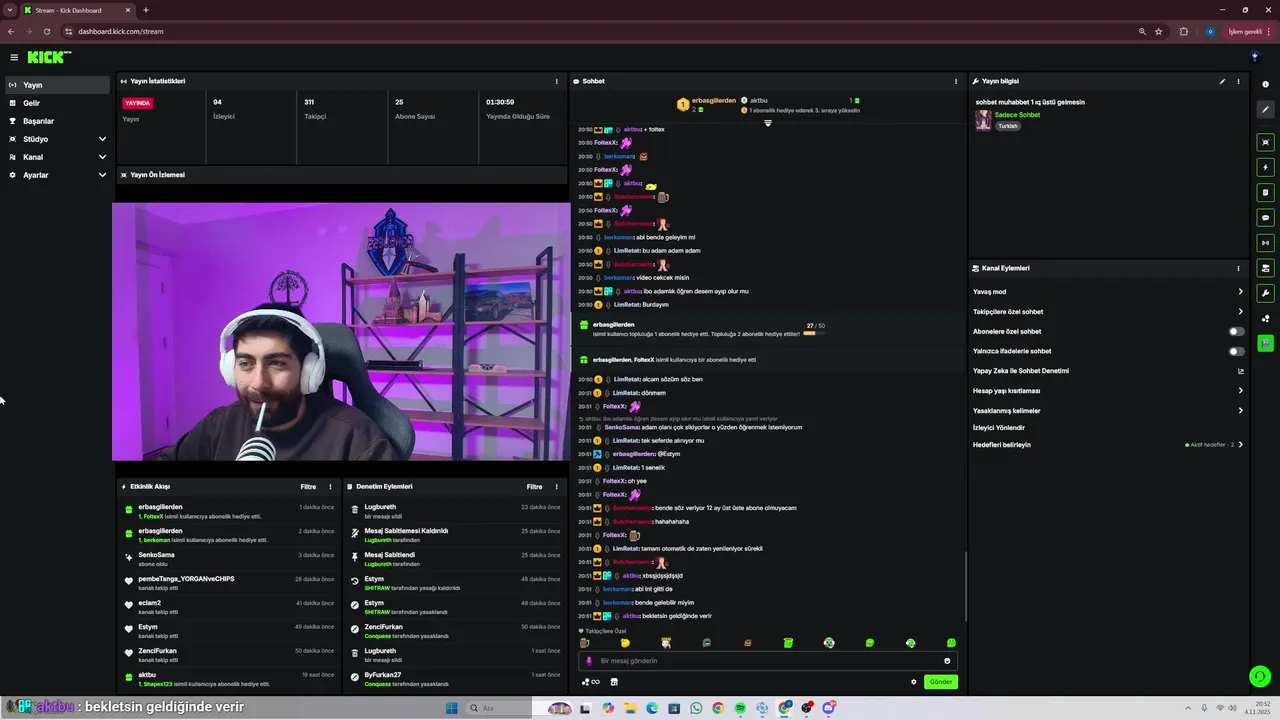Open Kanal Eylemleri panel three-dot menu

tap(1238, 268)
